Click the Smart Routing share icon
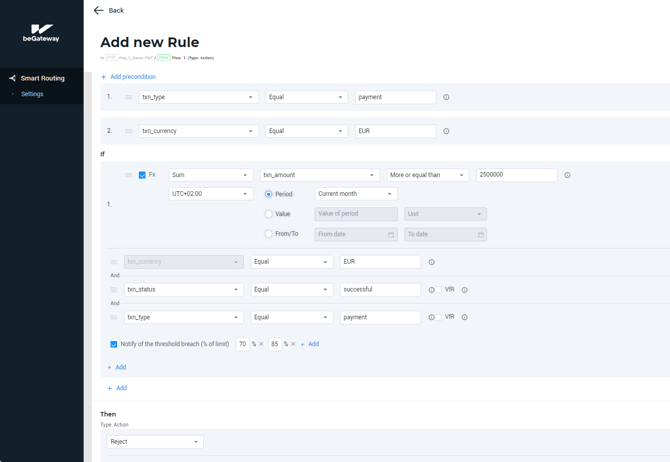 point(12,78)
